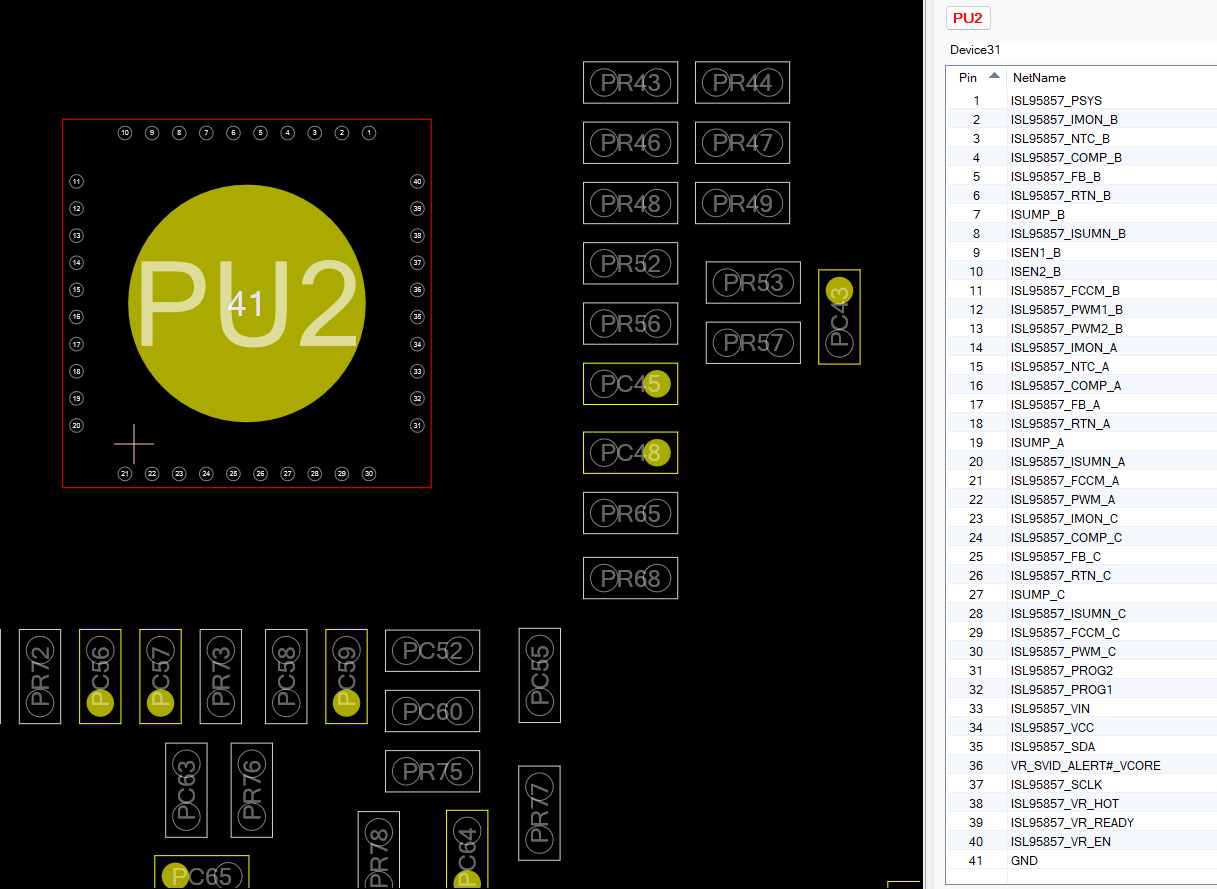
Task: Select component PR57 on the board
Action: pos(753,343)
